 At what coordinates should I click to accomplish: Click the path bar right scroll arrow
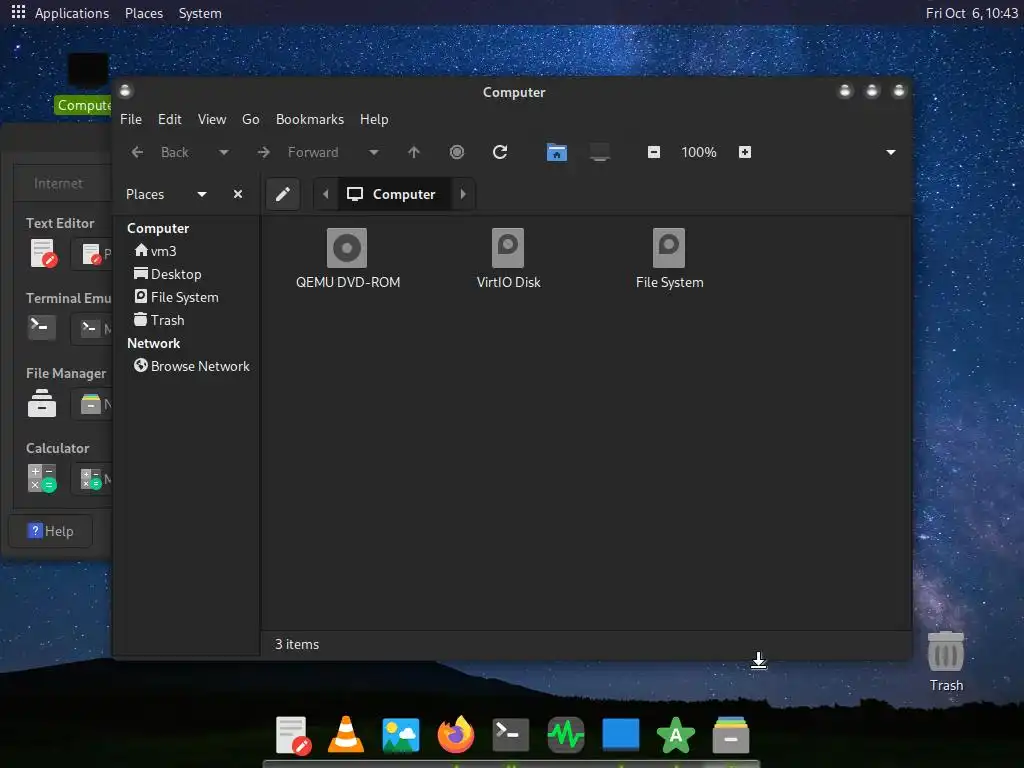point(463,194)
